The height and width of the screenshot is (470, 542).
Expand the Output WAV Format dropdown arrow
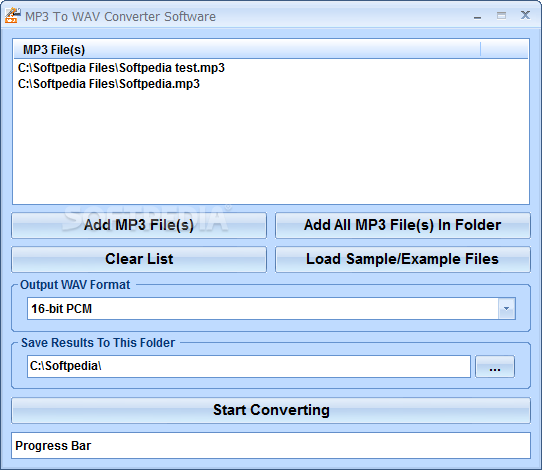(507, 308)
